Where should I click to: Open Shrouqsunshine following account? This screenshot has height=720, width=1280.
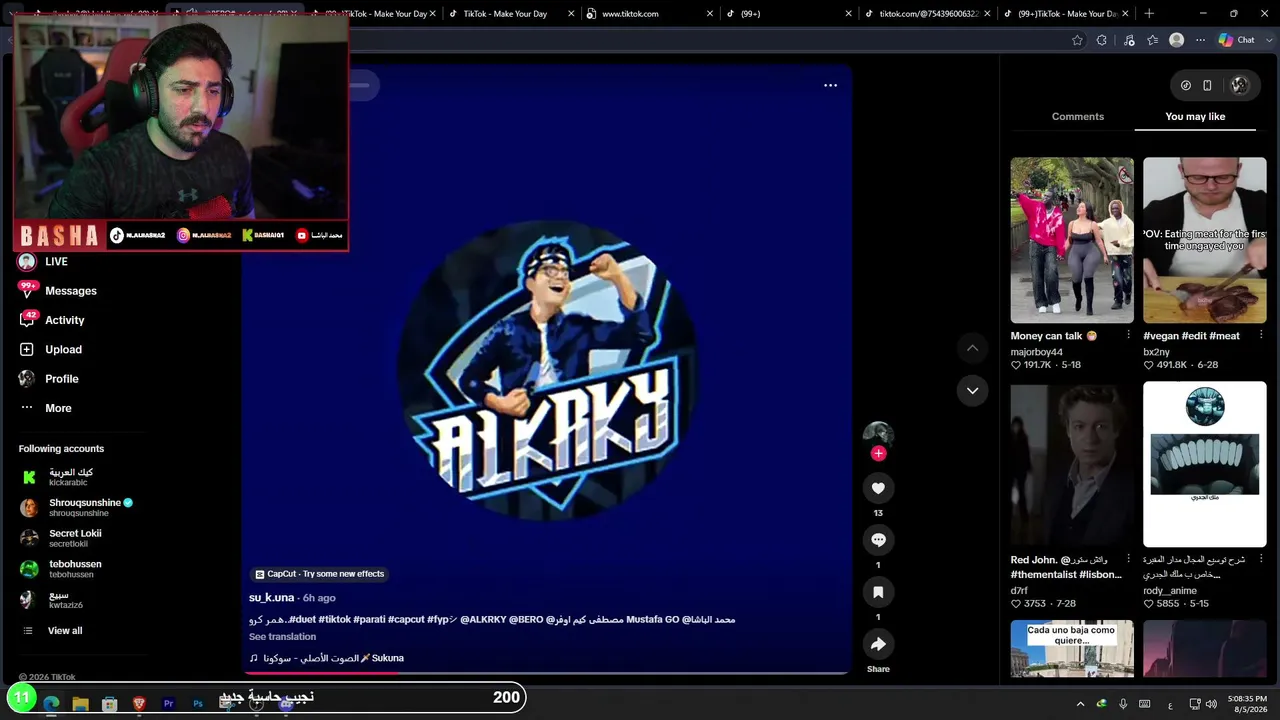point(76,507)
